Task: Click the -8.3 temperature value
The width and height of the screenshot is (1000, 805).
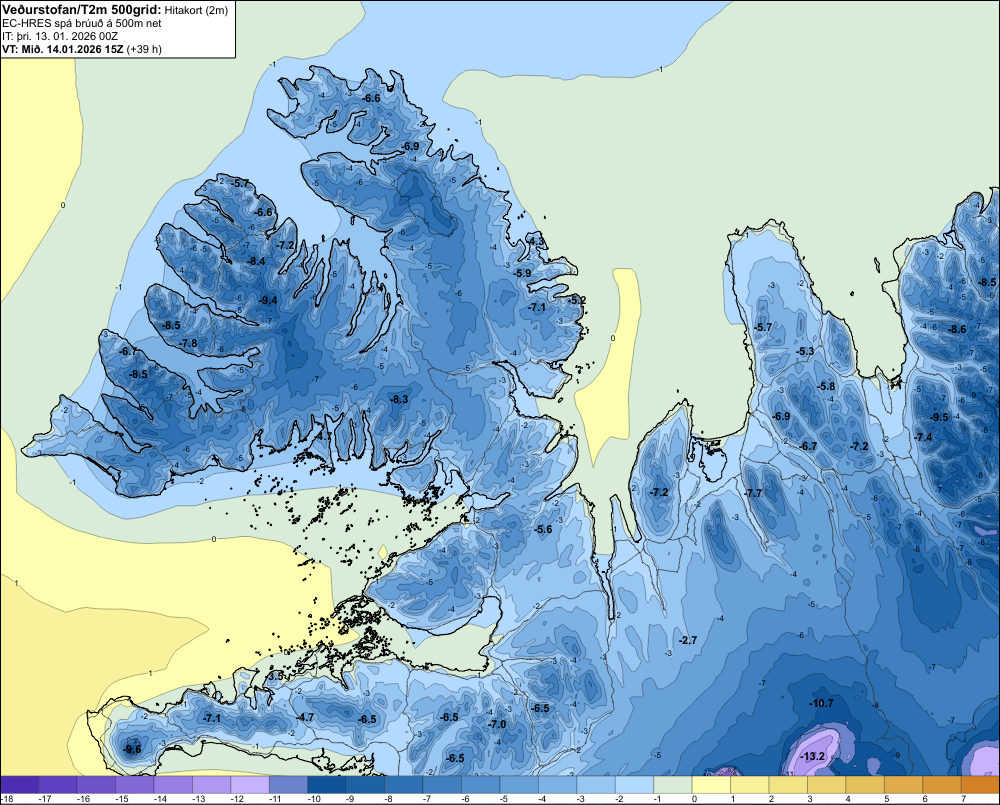Action: (399, 399)
